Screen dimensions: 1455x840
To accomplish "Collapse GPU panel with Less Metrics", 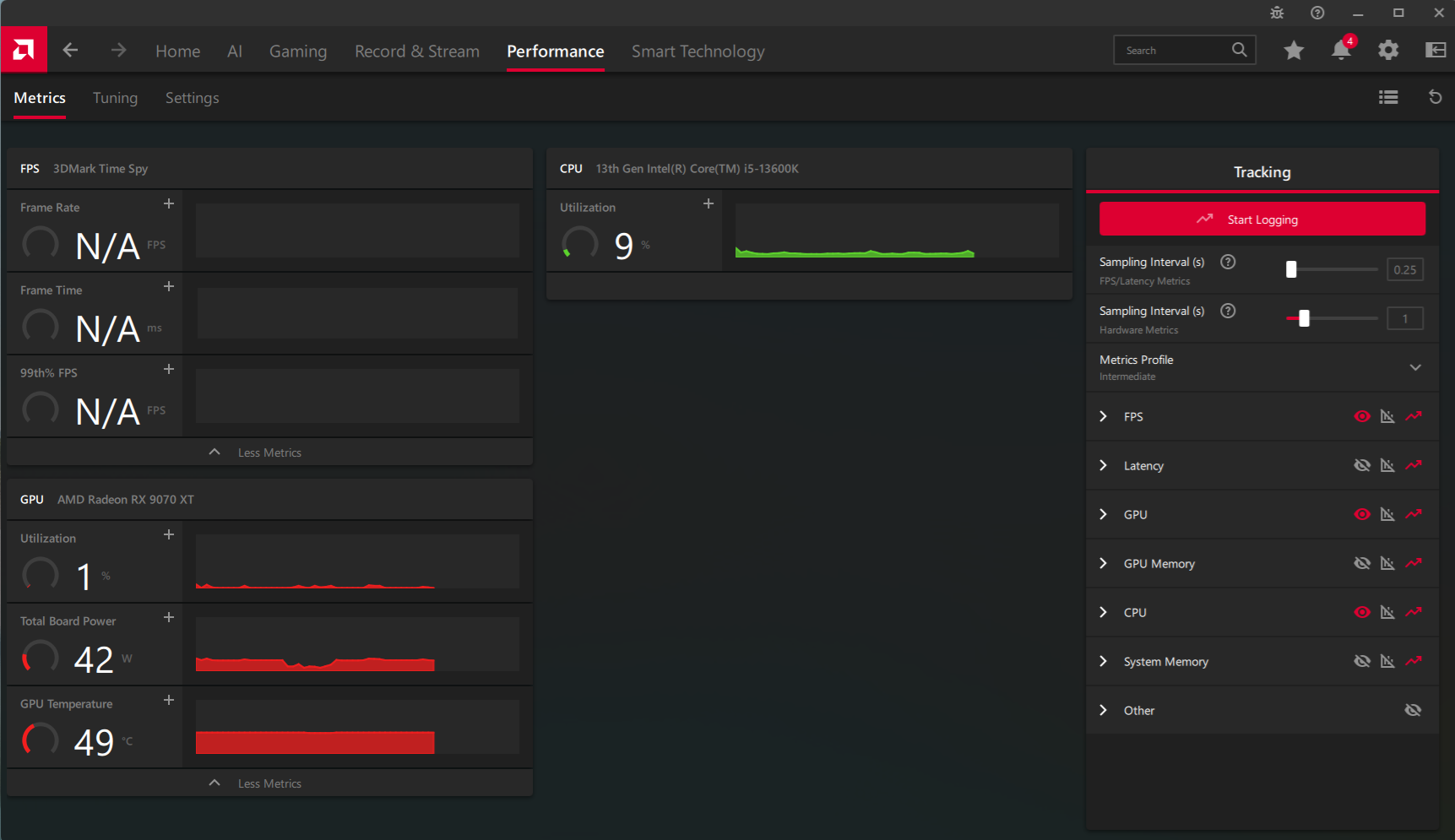I will pyautogui.click(x=269, y=783).
